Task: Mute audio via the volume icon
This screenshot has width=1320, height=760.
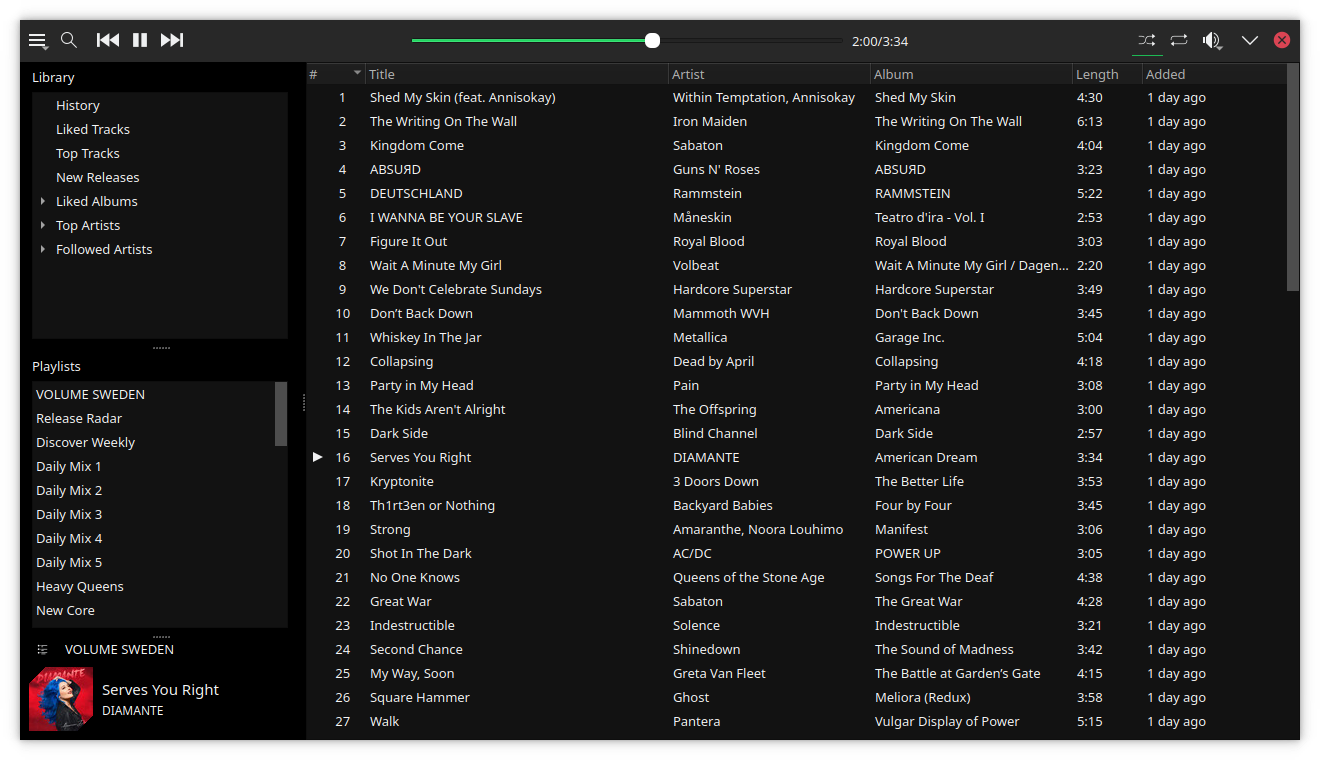Action: [x=1212, y=40]
